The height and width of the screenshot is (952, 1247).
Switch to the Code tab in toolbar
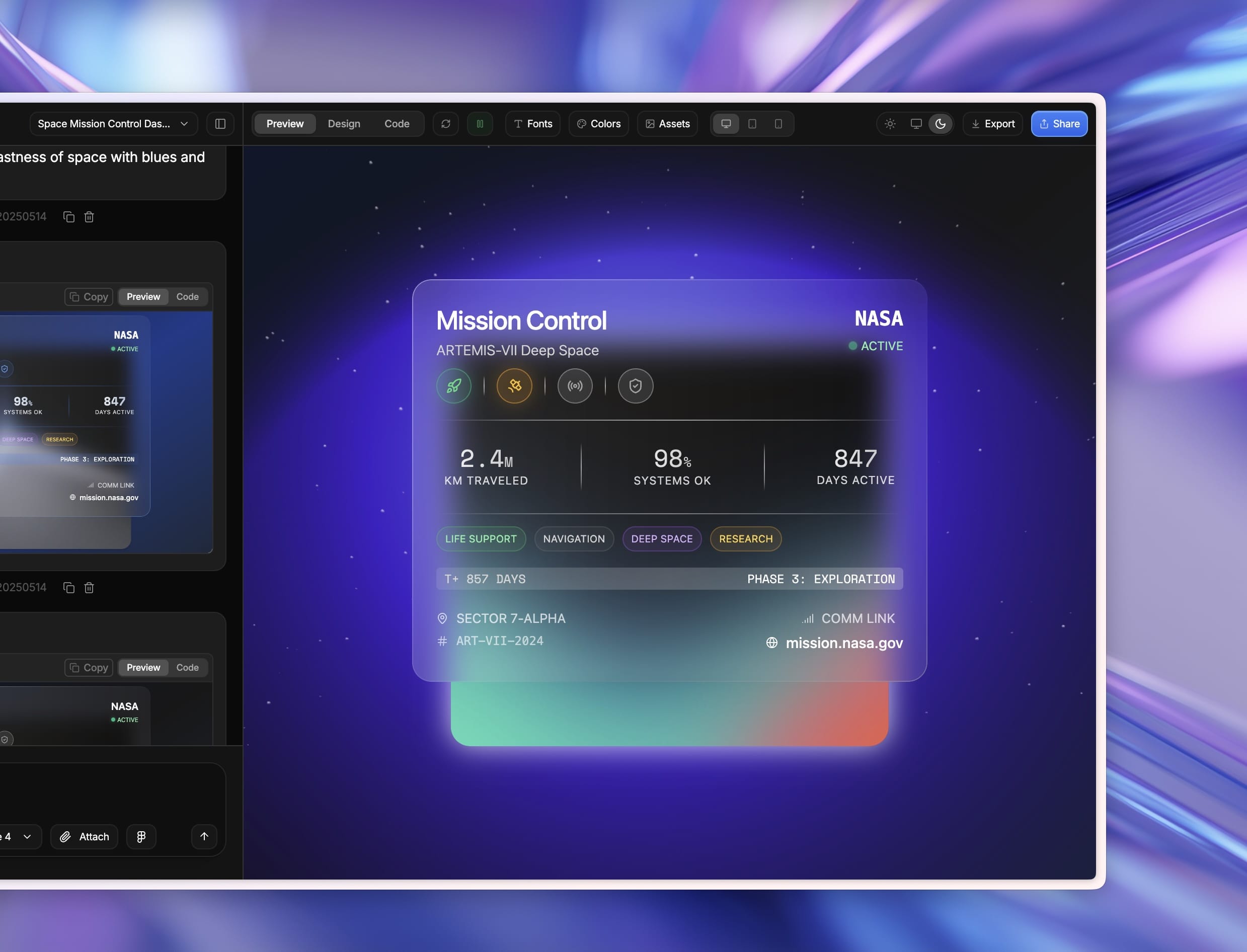pyautogui.click(x=397, y=124)
